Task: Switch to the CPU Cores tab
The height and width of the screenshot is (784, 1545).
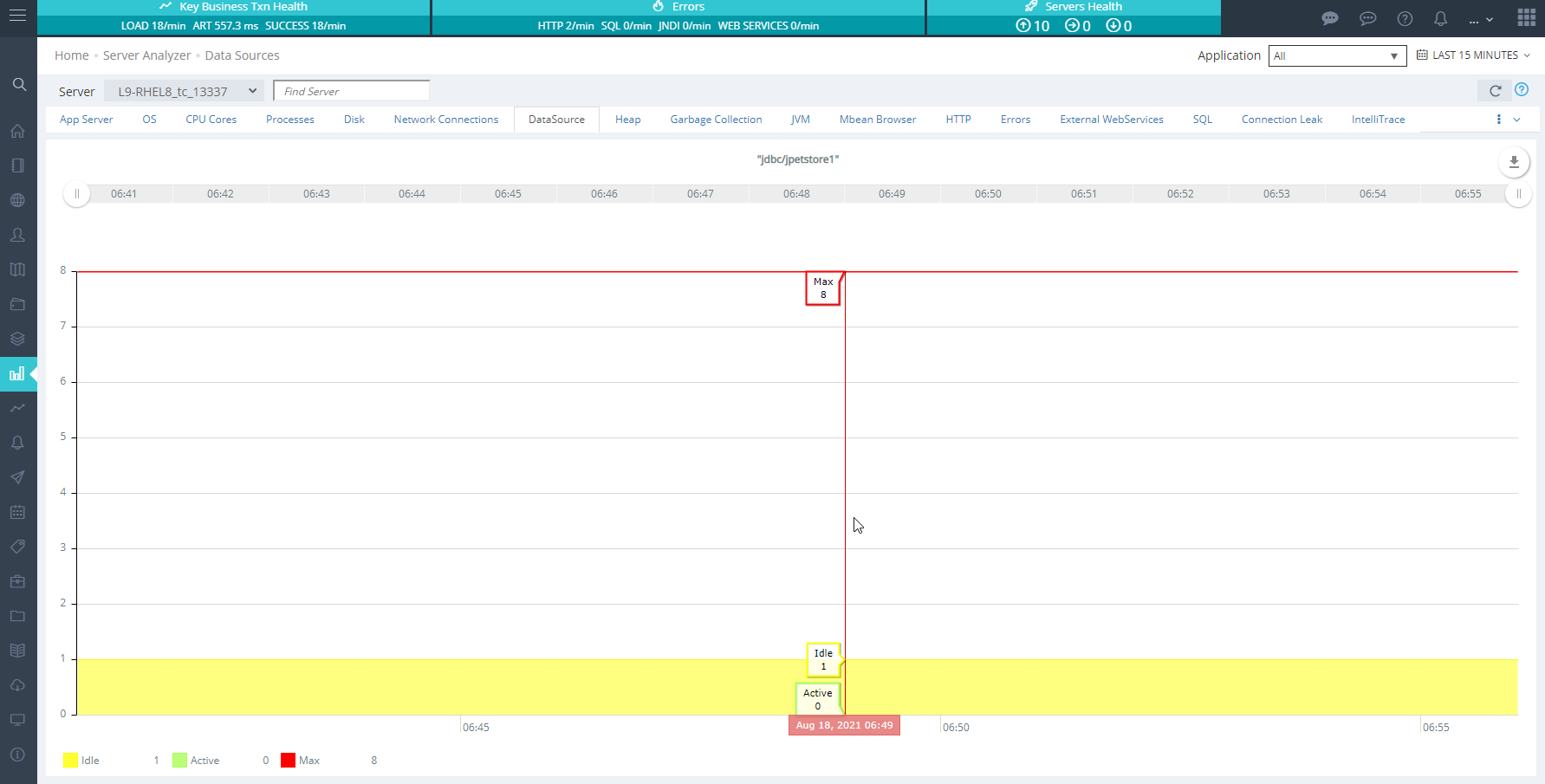Action: click(x=211, y=120)
